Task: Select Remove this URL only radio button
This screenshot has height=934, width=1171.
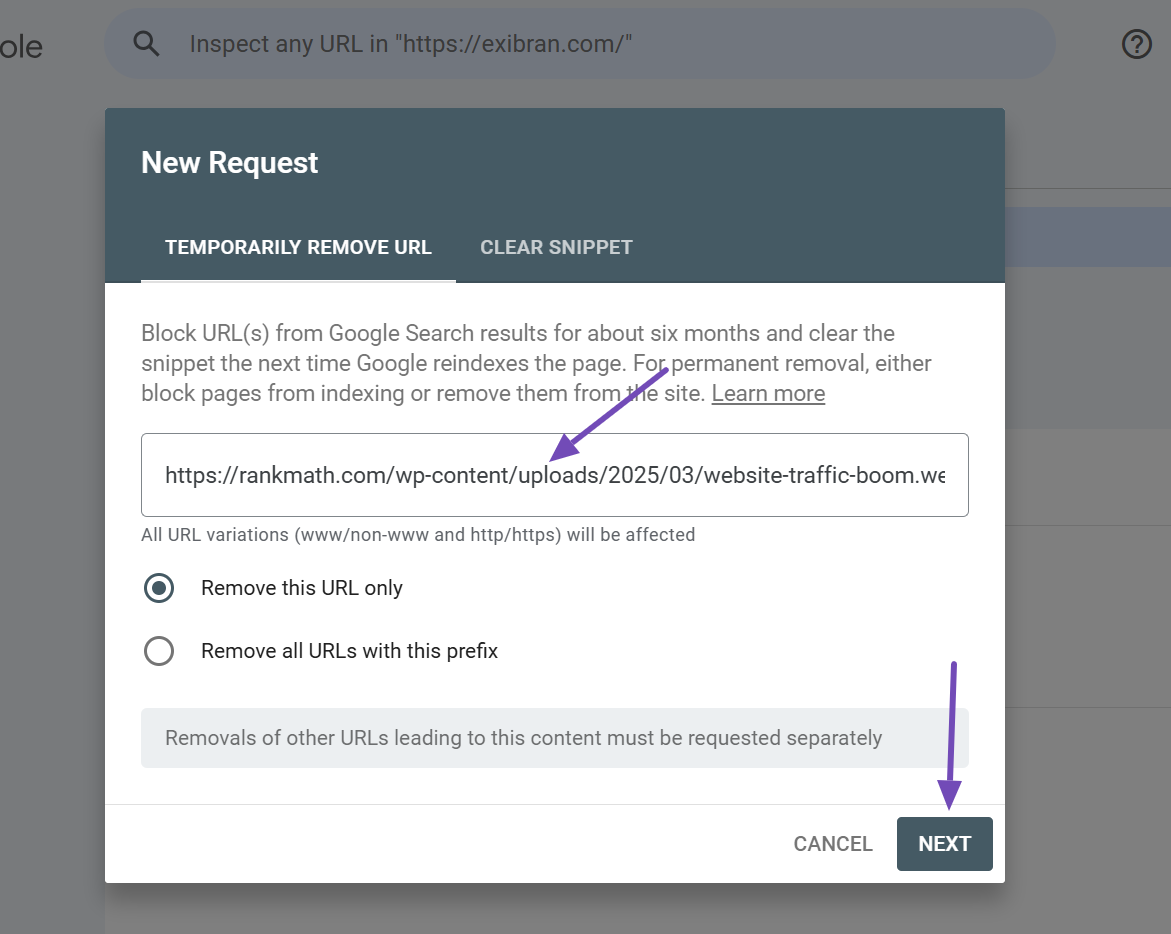Action: (x=159, y=588)
